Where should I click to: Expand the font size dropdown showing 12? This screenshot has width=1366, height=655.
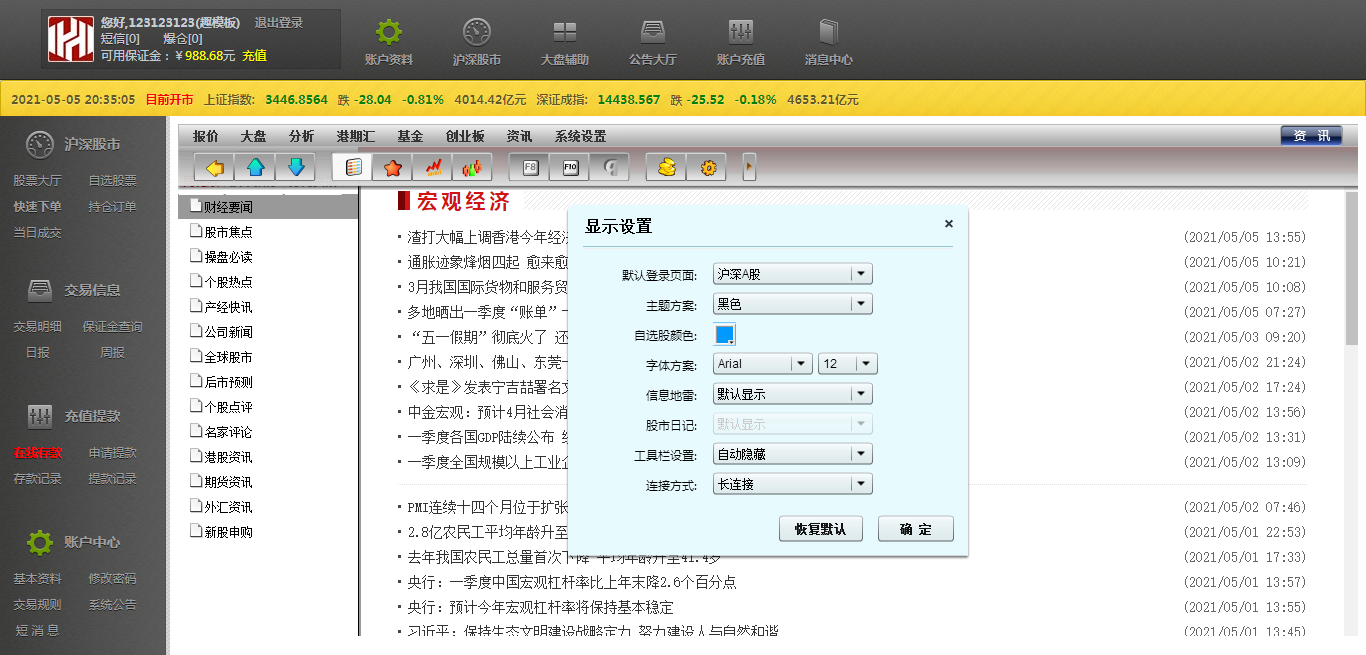[847, 364]
